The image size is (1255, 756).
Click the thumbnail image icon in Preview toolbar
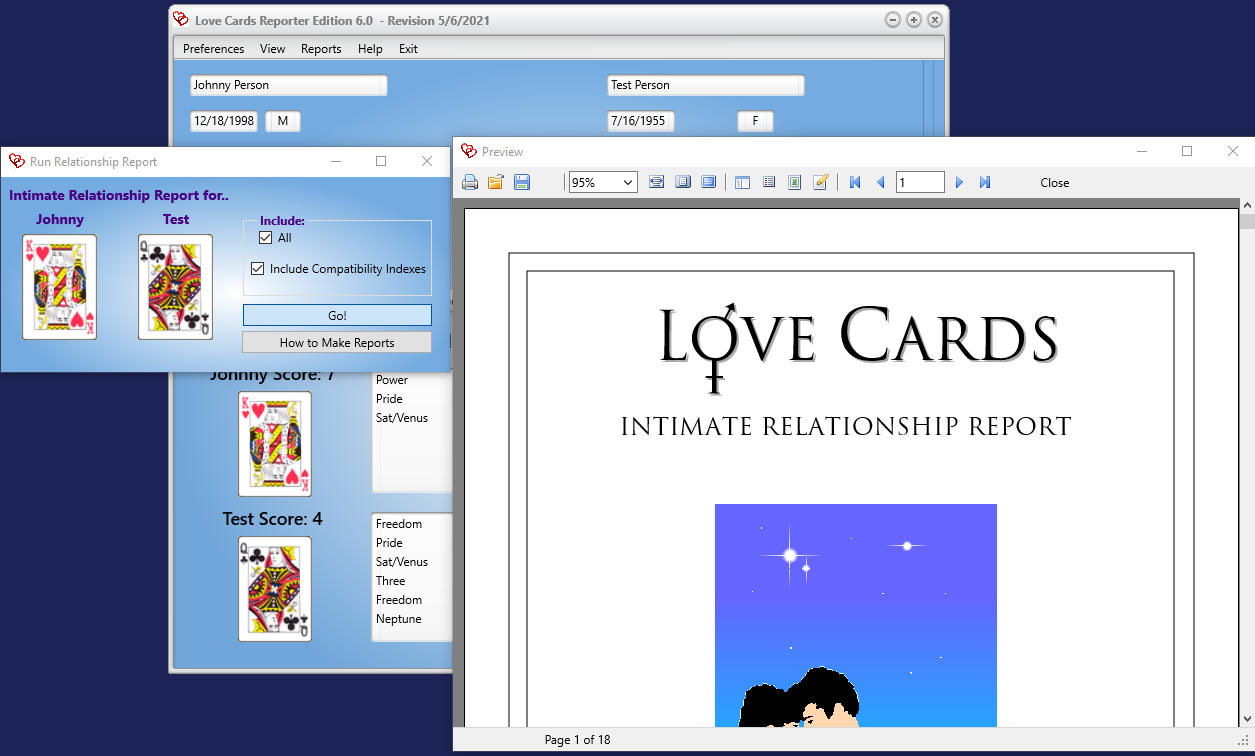pyautogui.click(x=794, y=182)
